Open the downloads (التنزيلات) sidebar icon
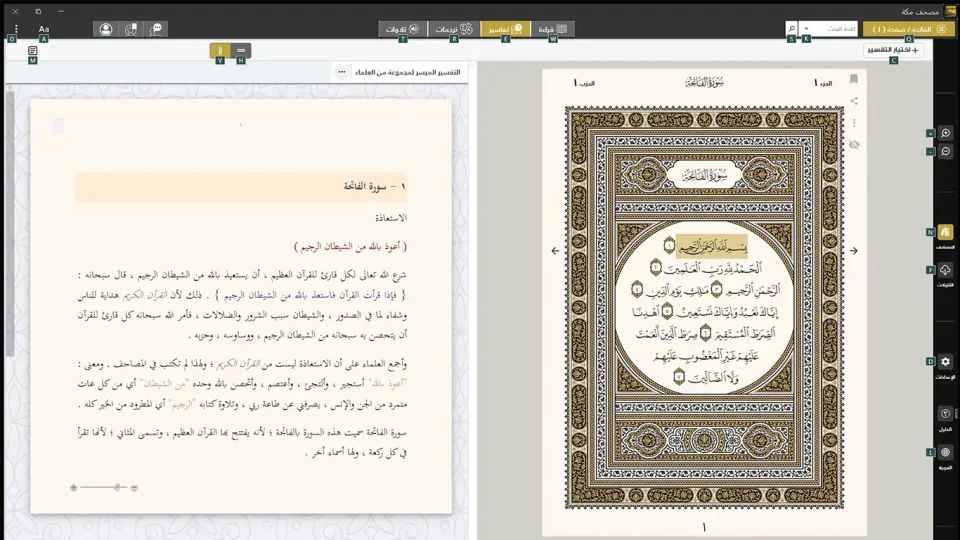This screenshot has height=540, width=960. click(945, 271)
